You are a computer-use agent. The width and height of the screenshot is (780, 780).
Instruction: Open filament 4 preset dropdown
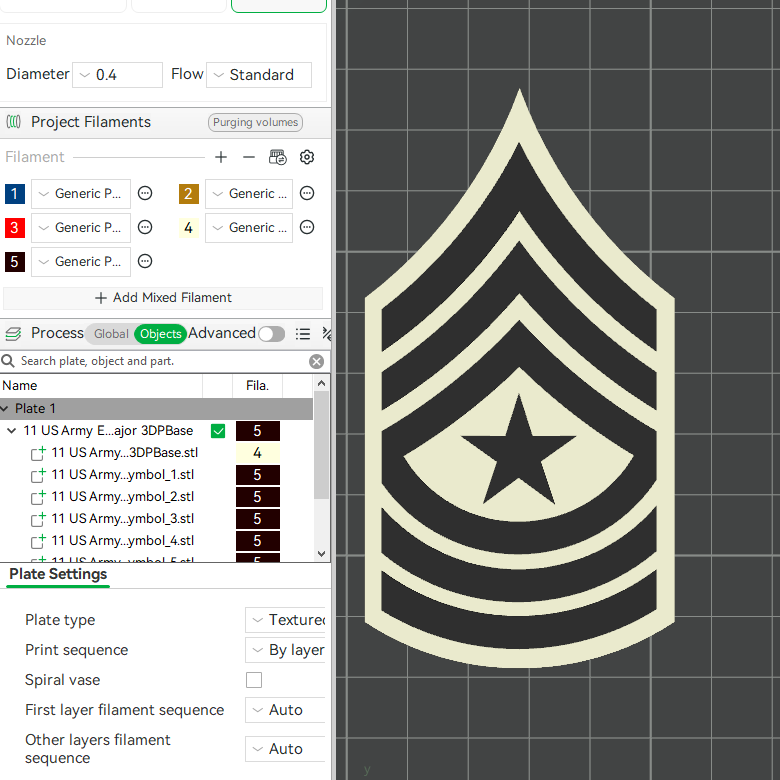pos(249,228)
